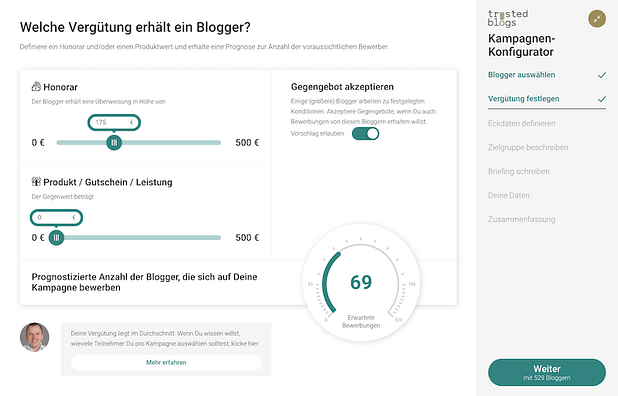Toggle the Vorschlag erlauben switch

coord(365,134)
